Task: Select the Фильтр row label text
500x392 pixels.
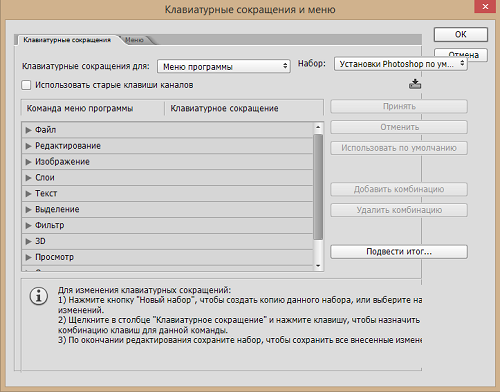Action: 50,226
